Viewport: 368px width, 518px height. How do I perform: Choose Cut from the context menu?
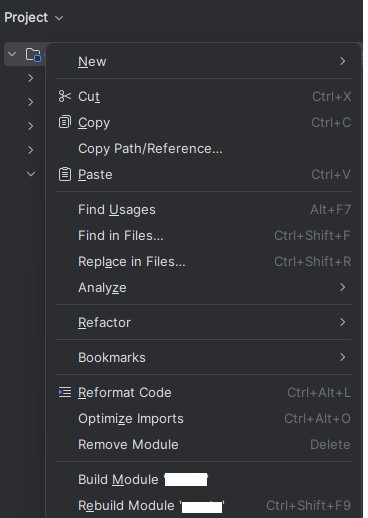coord(203,97)
